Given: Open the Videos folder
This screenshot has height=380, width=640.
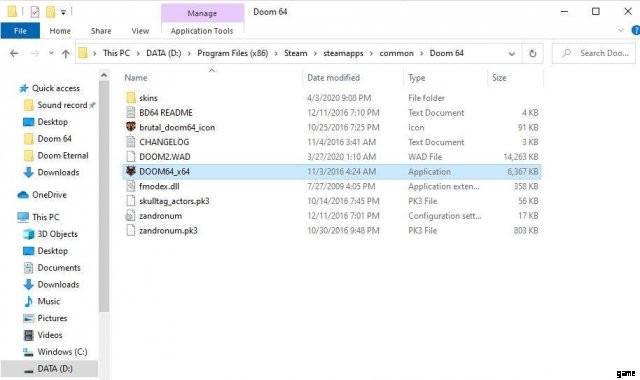Looking at the screenshot, I should 50,335.
